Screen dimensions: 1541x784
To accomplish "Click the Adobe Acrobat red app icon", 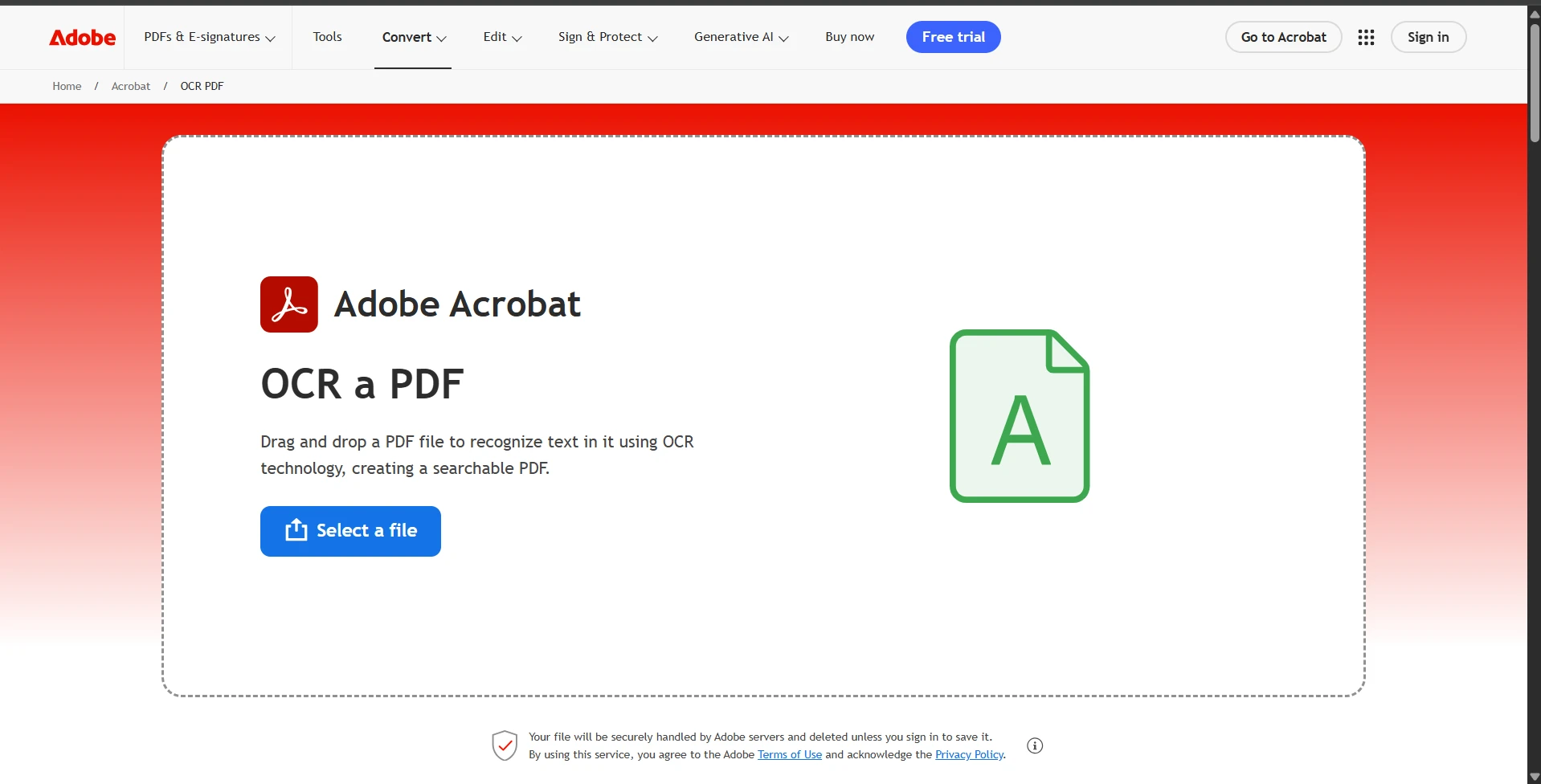I will click(289, 304).
